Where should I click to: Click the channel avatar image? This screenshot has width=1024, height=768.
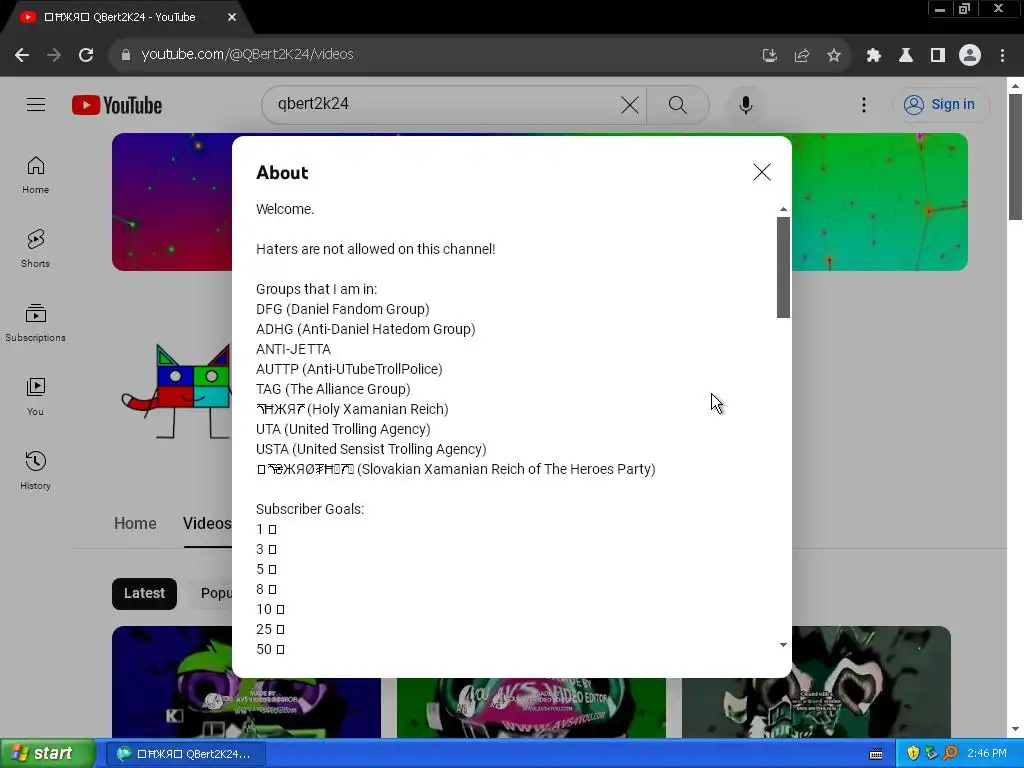coord(176,391)
